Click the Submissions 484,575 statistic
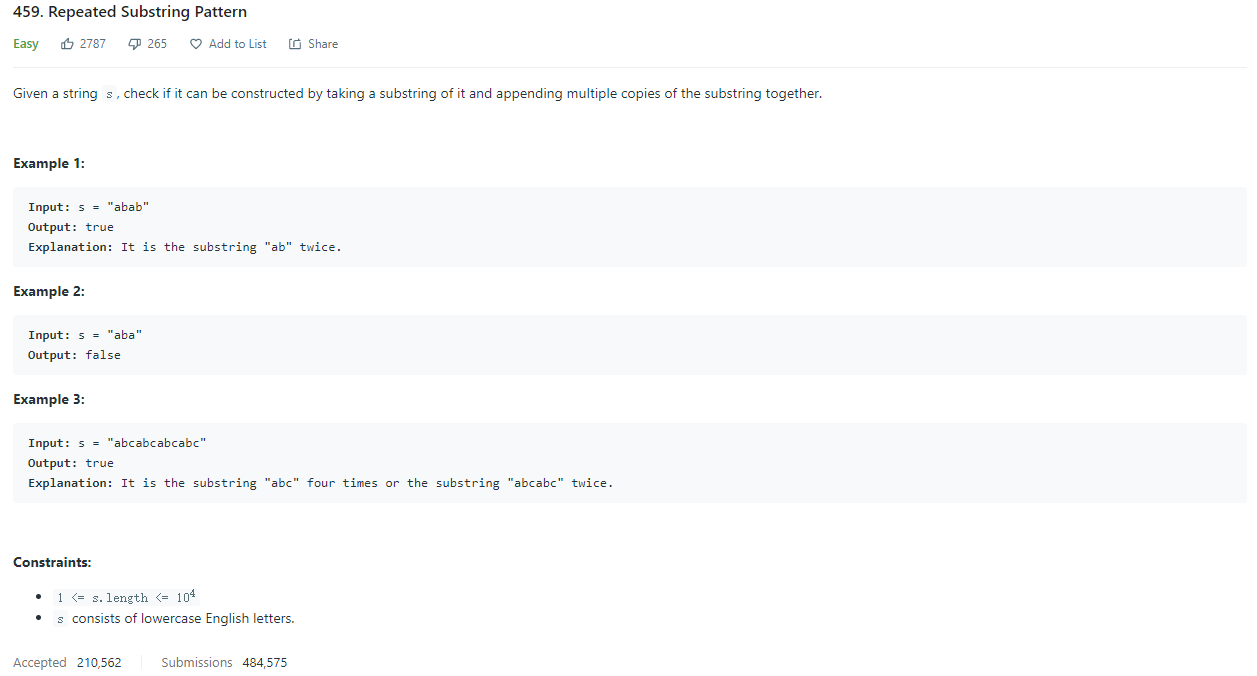The width and height of the screenshot is (1257, 676). click(x=224, y=662)
